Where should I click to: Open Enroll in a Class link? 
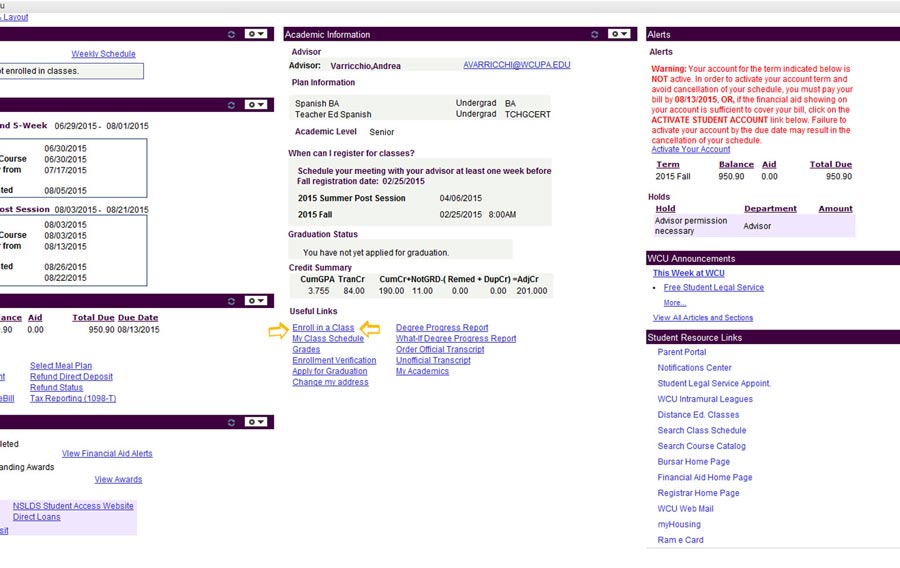[323, 328]
